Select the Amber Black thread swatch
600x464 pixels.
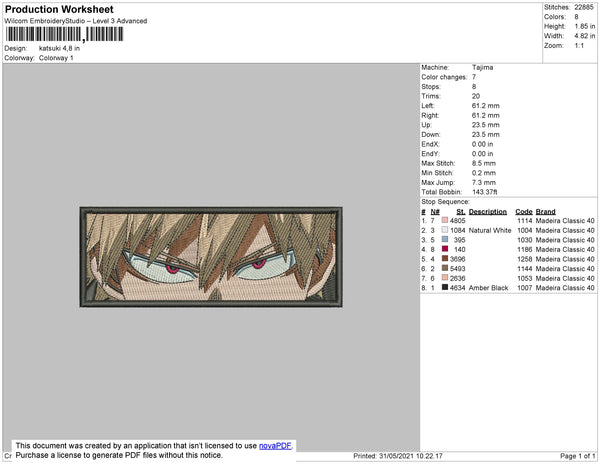pos(445,287)
